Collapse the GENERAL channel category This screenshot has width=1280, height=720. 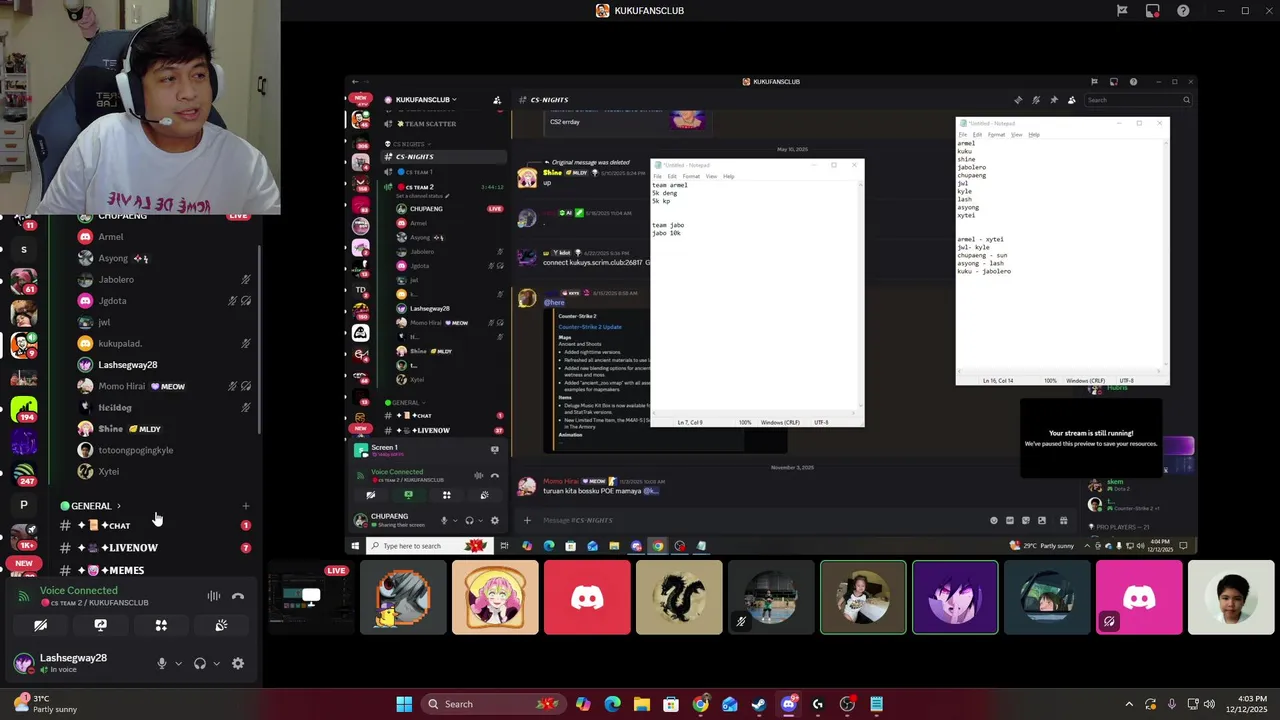(x=91, y=506)
